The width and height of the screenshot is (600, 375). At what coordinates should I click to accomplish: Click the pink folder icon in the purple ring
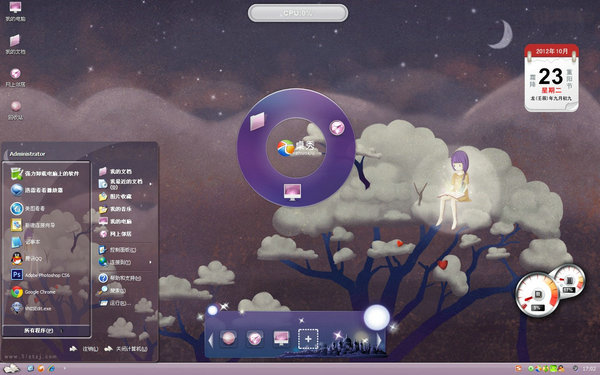point(257,121)
